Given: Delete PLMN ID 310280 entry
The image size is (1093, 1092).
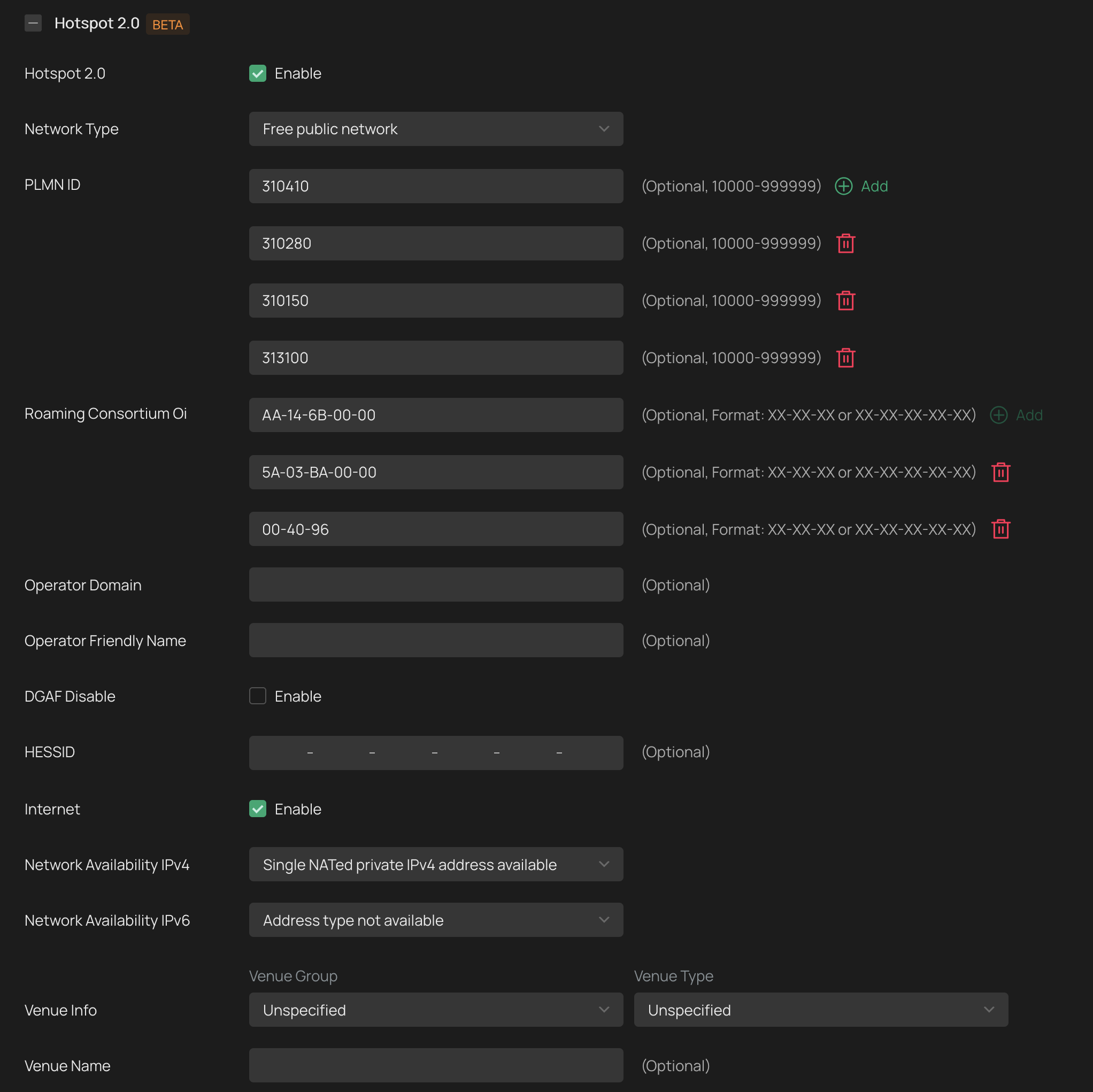Looking at the screenshot, I should point(845,243).
